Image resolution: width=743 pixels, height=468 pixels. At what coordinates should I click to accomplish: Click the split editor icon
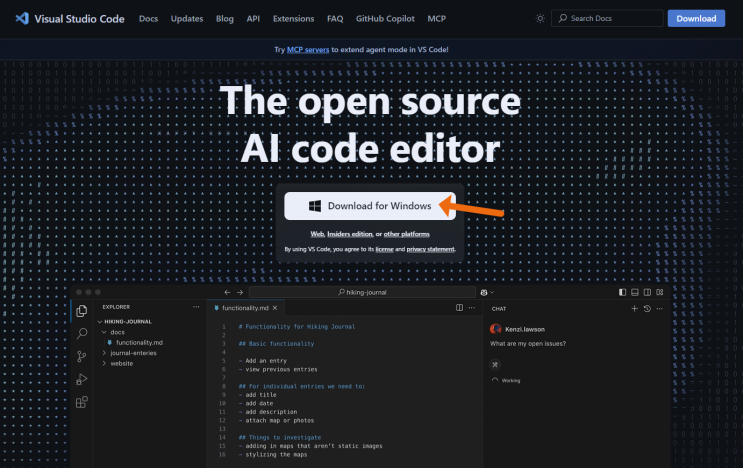(x=459, y=307)
